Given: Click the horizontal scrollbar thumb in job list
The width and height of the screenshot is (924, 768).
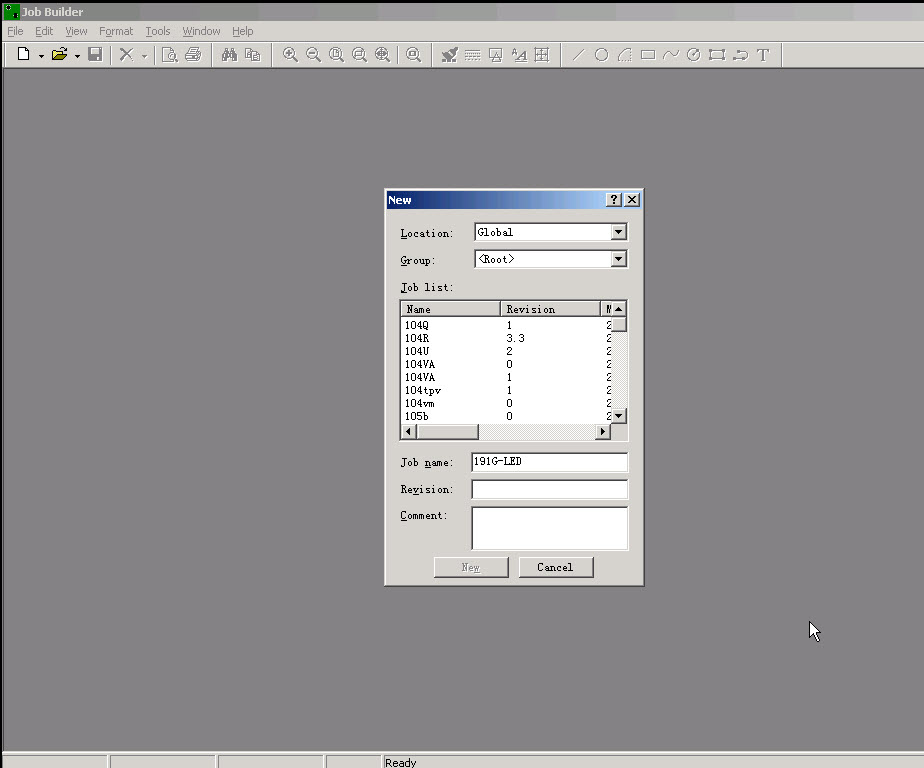Looking at the screenshot, I should (x=447, y=431).
